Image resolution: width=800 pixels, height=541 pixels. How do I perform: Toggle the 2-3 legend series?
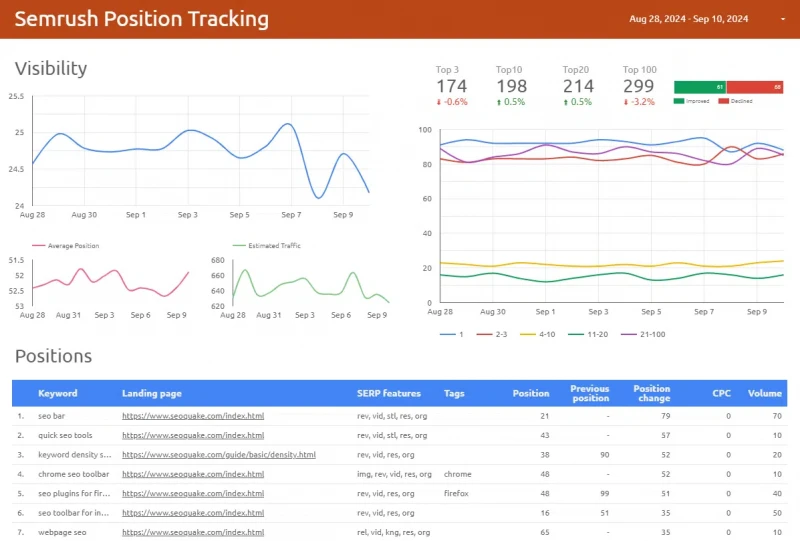[x=492, y=334]
